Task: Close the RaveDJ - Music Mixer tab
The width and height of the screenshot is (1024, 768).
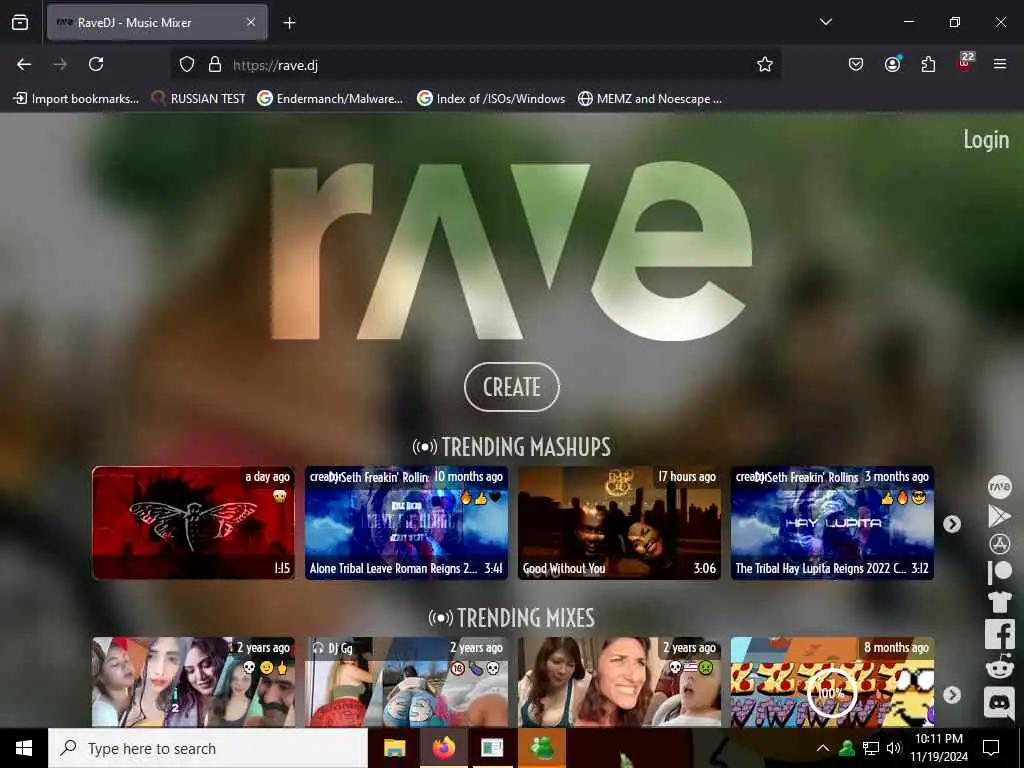Action: (x=251, y=22)
